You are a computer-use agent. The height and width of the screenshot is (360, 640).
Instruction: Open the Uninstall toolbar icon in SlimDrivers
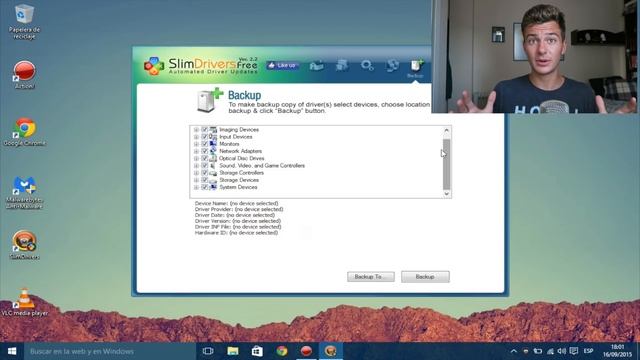[x=342, y=65]
